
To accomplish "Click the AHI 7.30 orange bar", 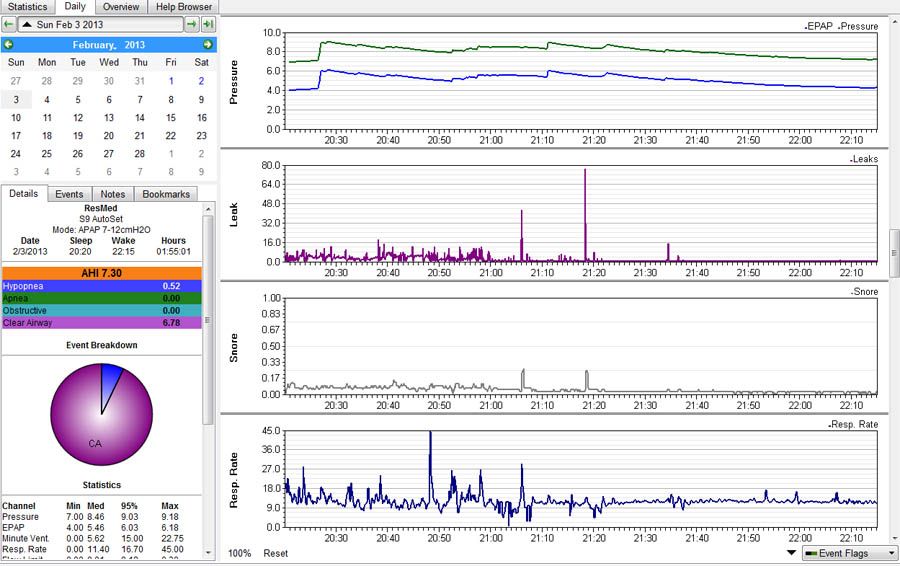I will coord(102,273).
